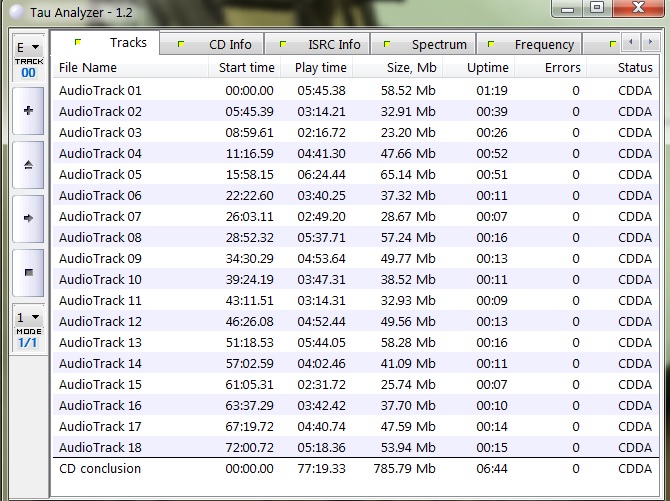Expand the mode 1 dropdown
This screenshot has width=670, height=501.
tap(27, 317)
